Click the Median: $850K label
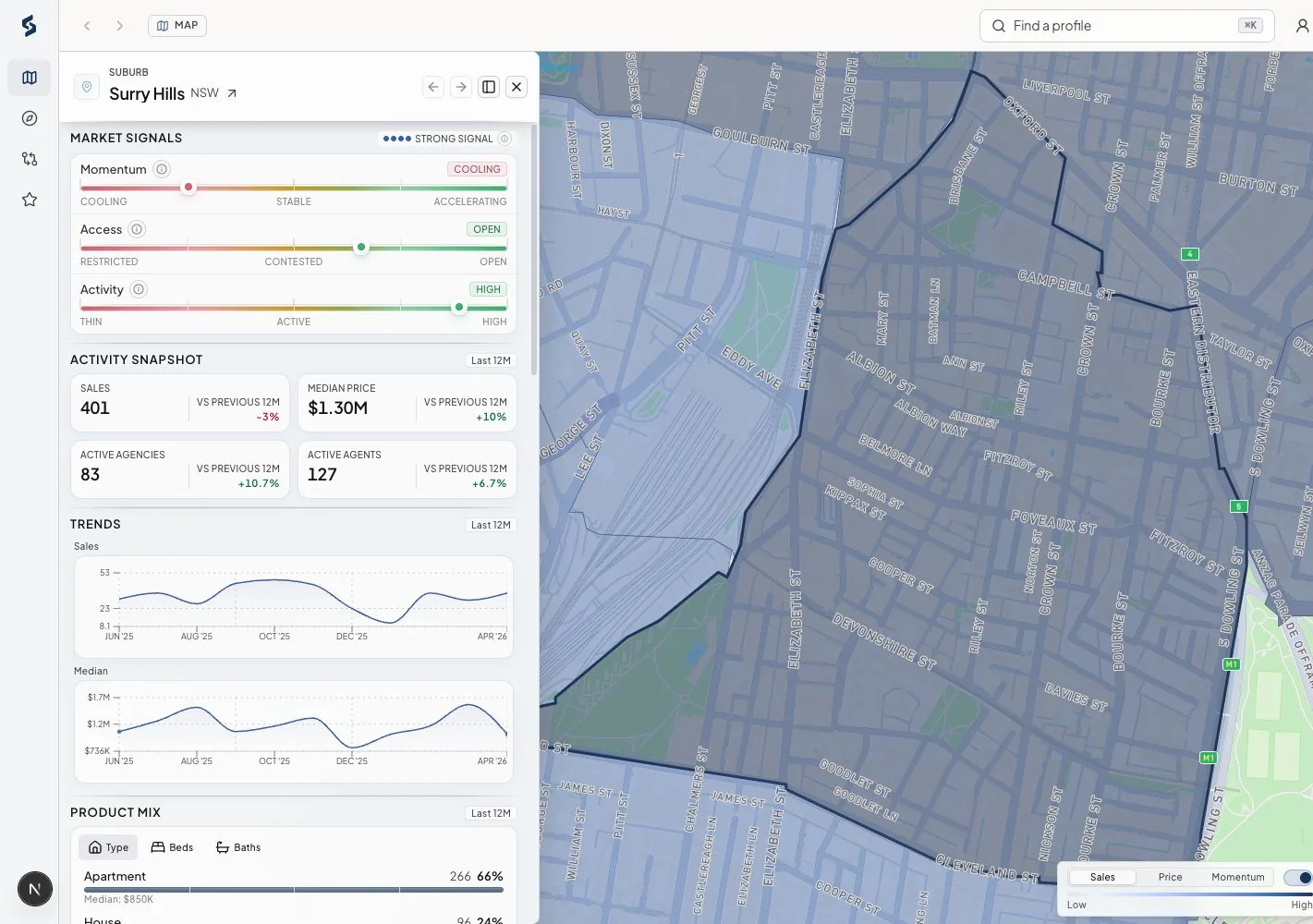This screenshot has height=924, width=1313. coord(119,899)
